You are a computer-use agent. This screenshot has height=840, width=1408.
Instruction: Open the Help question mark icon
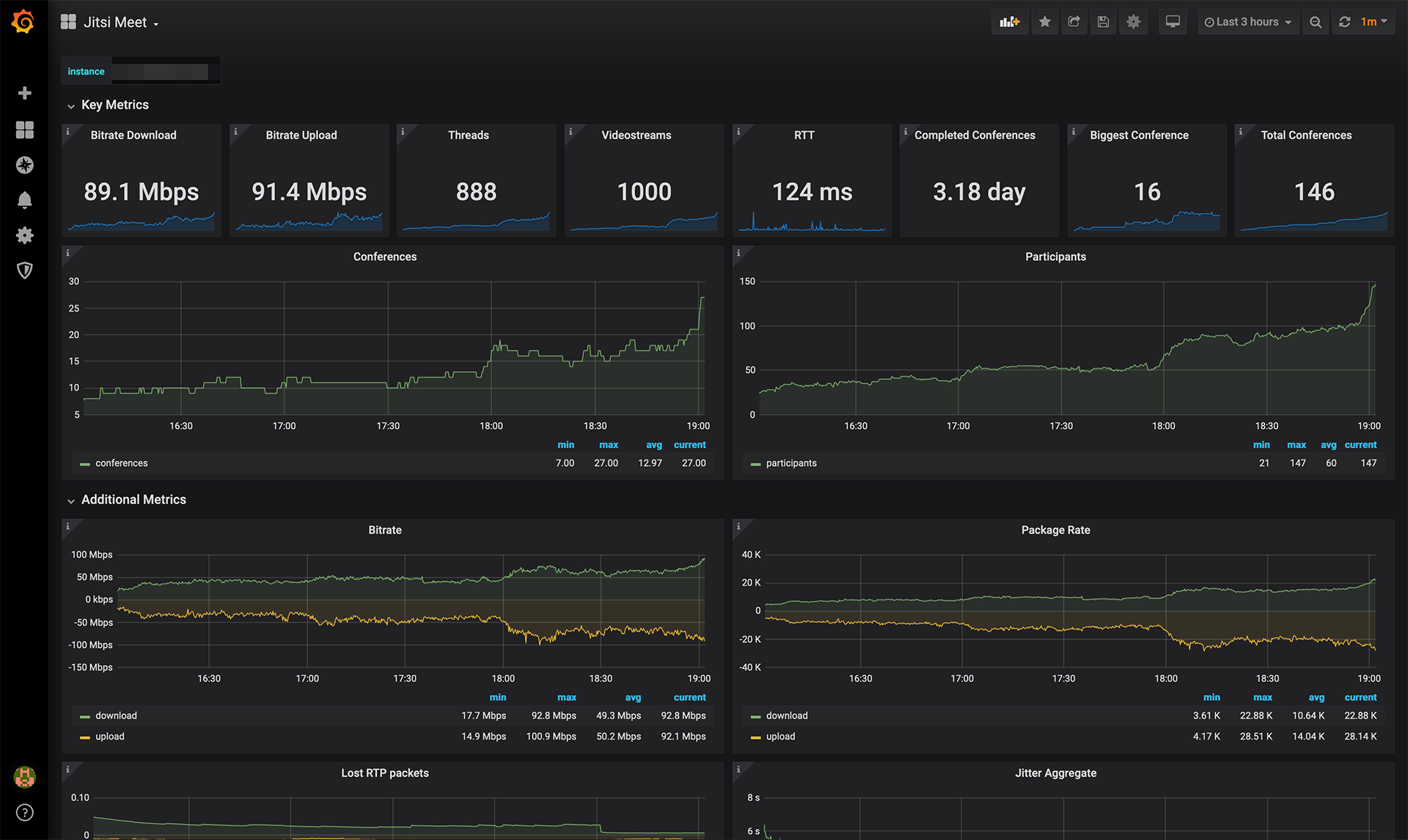25,812
